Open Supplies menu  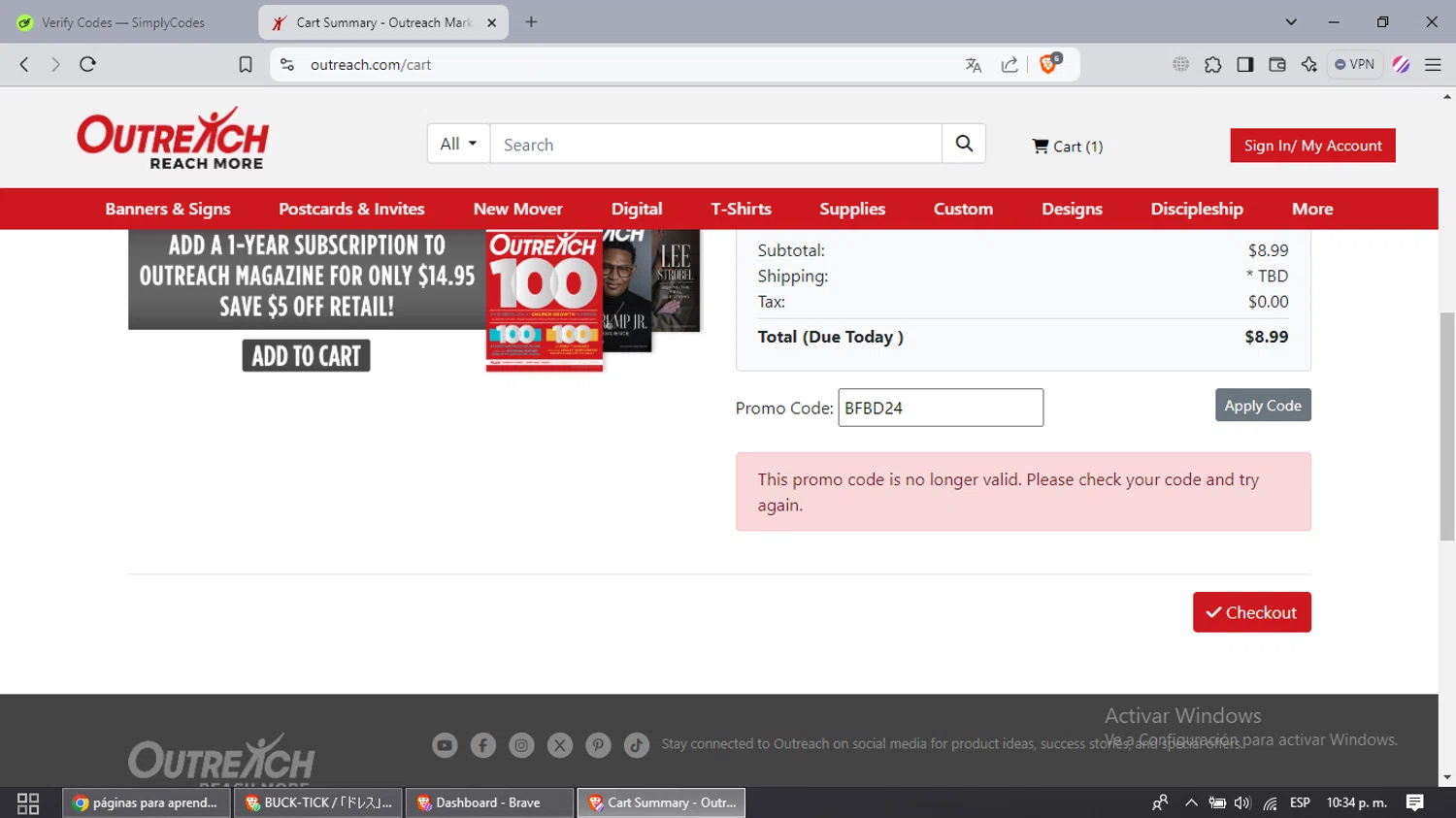852,209
